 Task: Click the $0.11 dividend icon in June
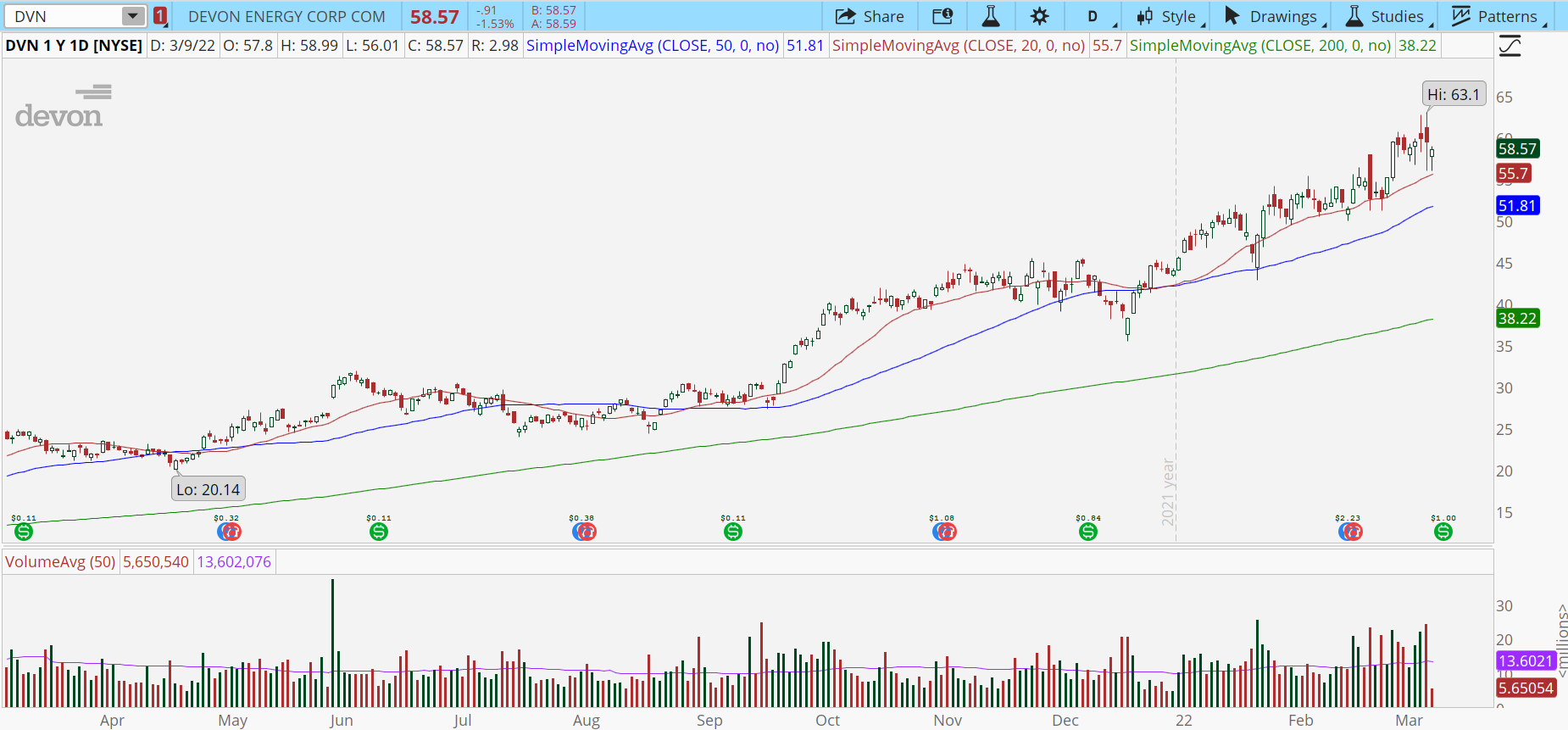[379, 532]
